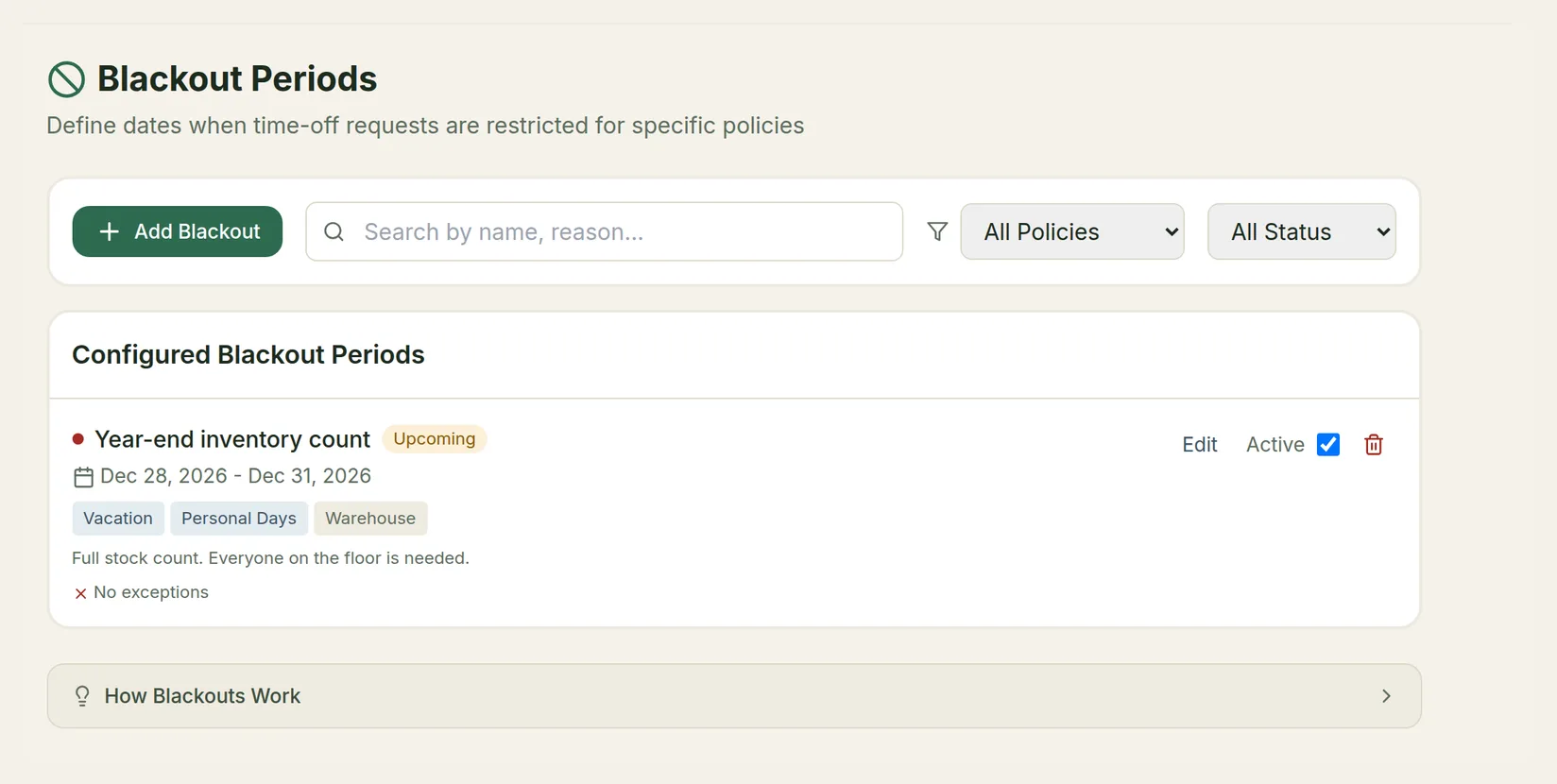Viewport: 1557px width, 784px height.
Task: Click the Add Blackout button
Action: click(178, 231)
